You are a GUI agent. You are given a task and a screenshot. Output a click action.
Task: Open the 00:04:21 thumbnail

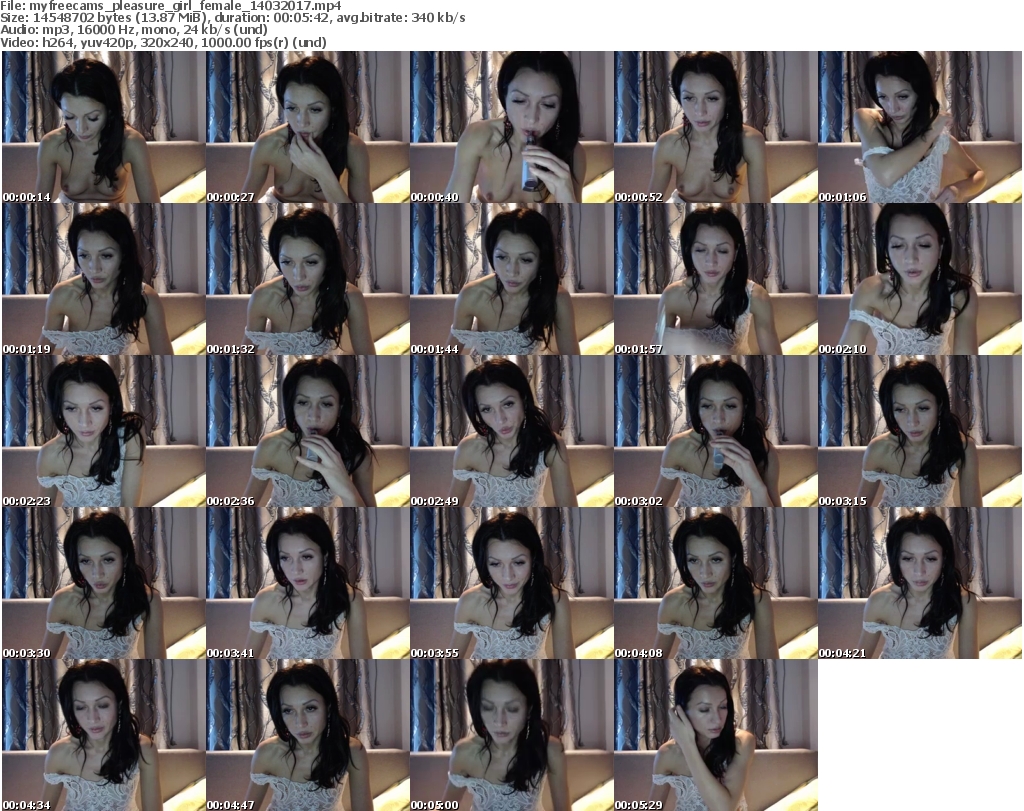(x=920, y=583)
